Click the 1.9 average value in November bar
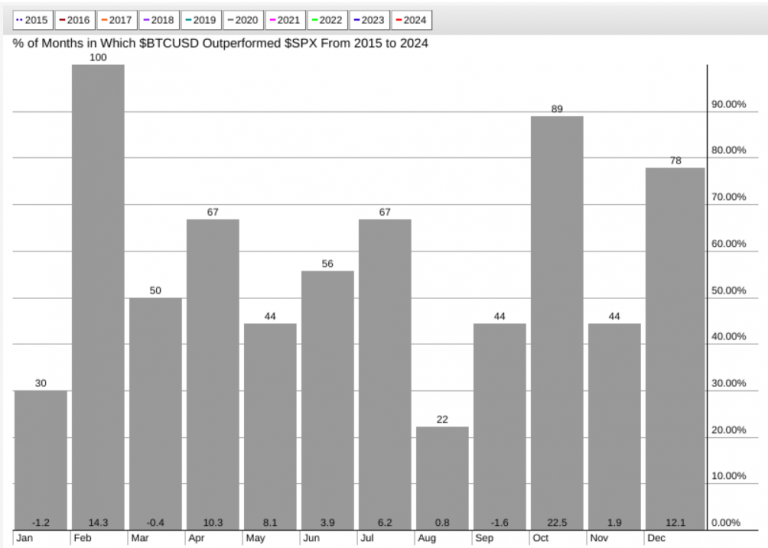 (x=614, y=523)
